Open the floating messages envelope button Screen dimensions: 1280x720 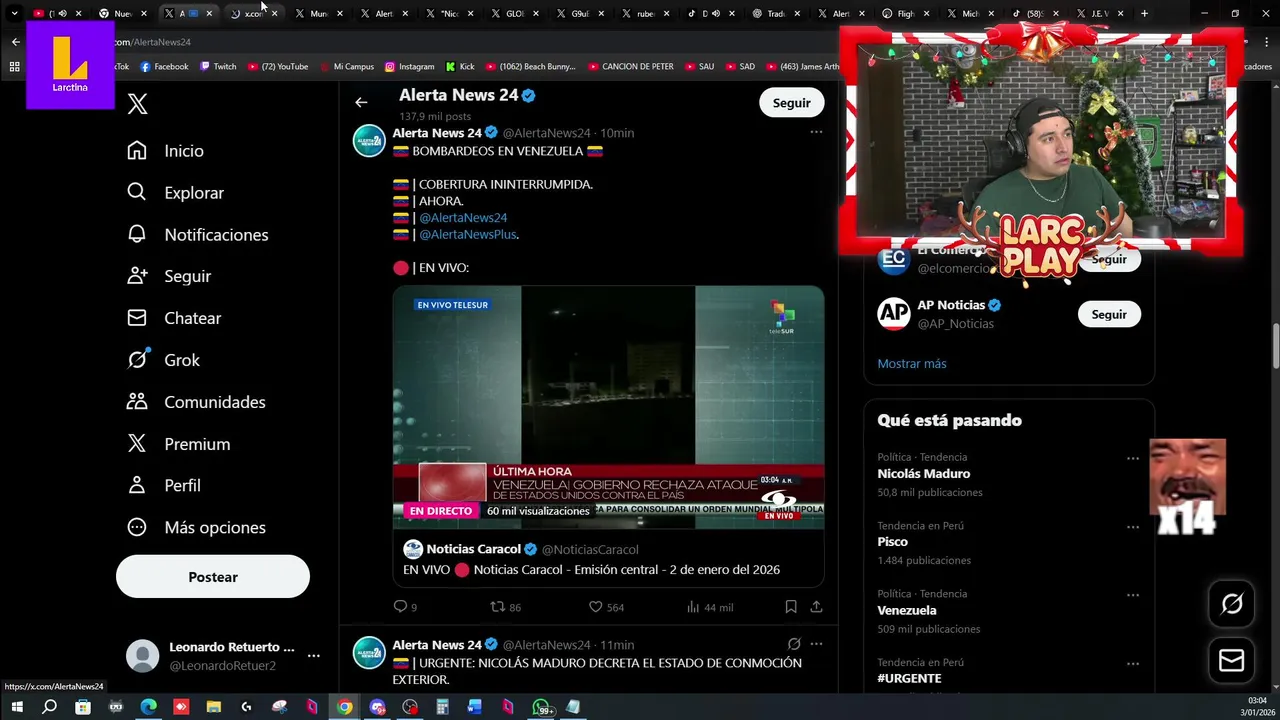(1232, 660)
